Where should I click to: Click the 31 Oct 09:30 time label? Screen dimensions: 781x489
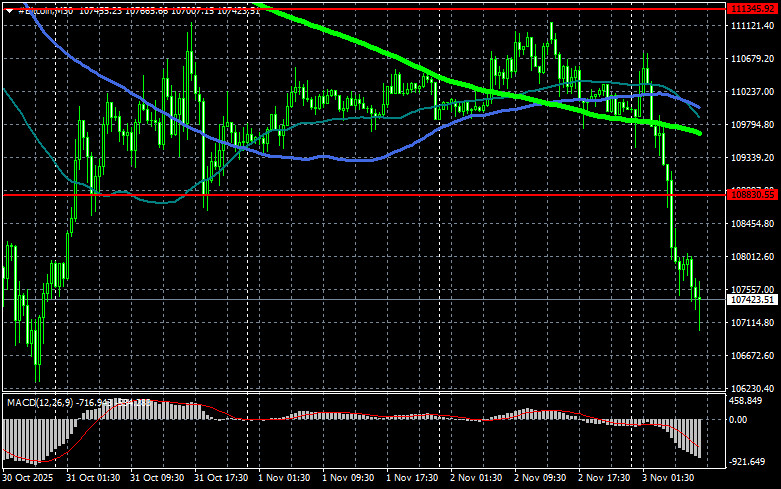click(x=157, y=478)
